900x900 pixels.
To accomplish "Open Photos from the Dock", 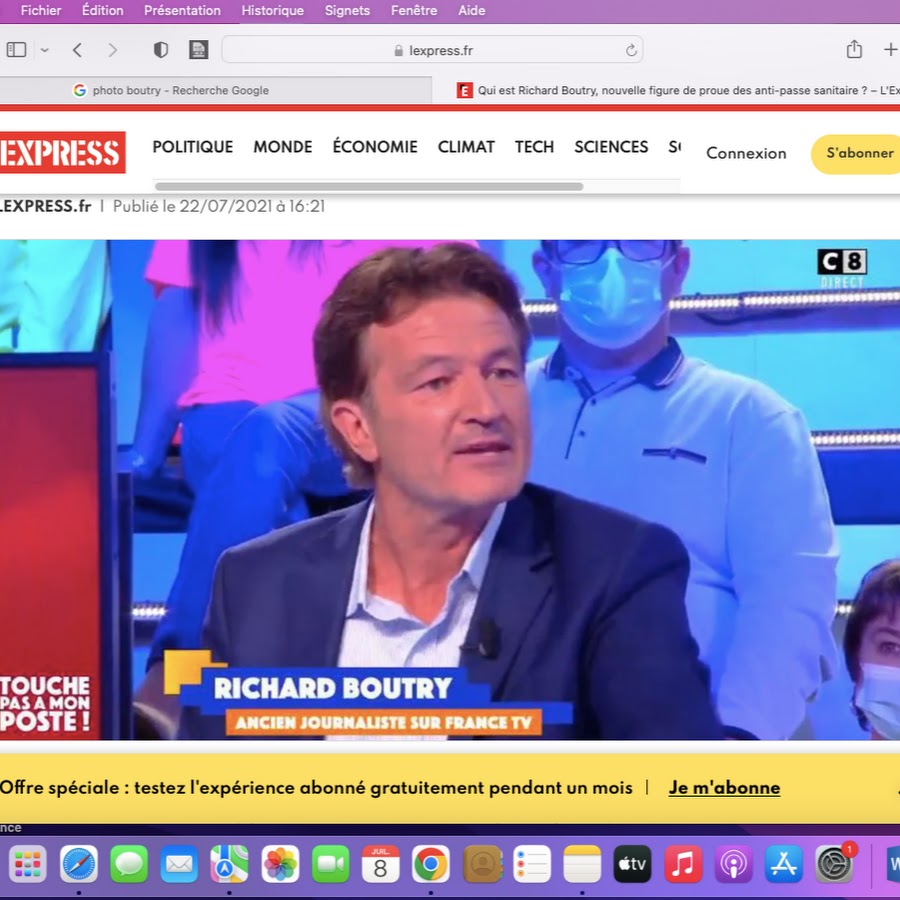I will tap(280, 864).
